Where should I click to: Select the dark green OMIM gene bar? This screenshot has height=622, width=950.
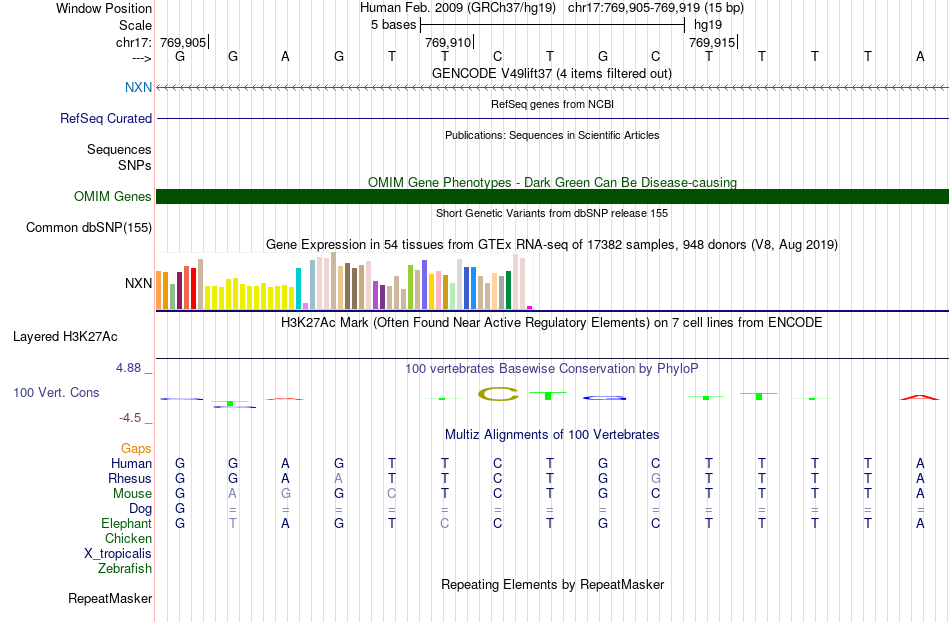[552, 196]
